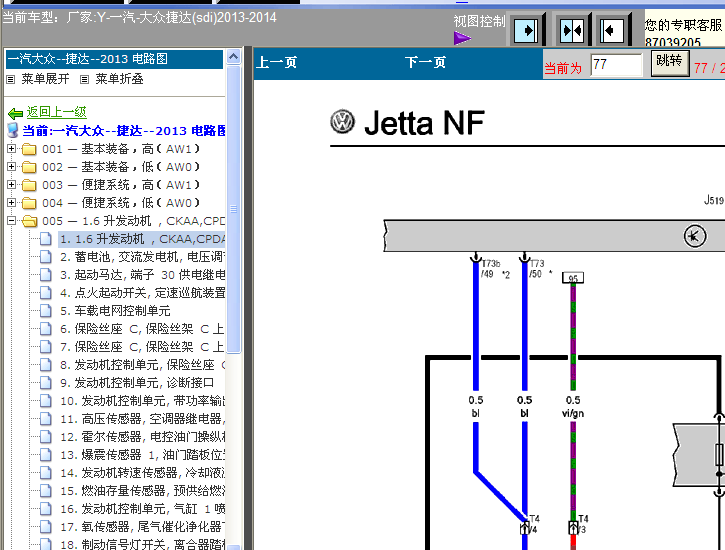This screenshot has width=725, height=550.
Task: Click the right-arrow view control icon
Action: coord(527,31)
